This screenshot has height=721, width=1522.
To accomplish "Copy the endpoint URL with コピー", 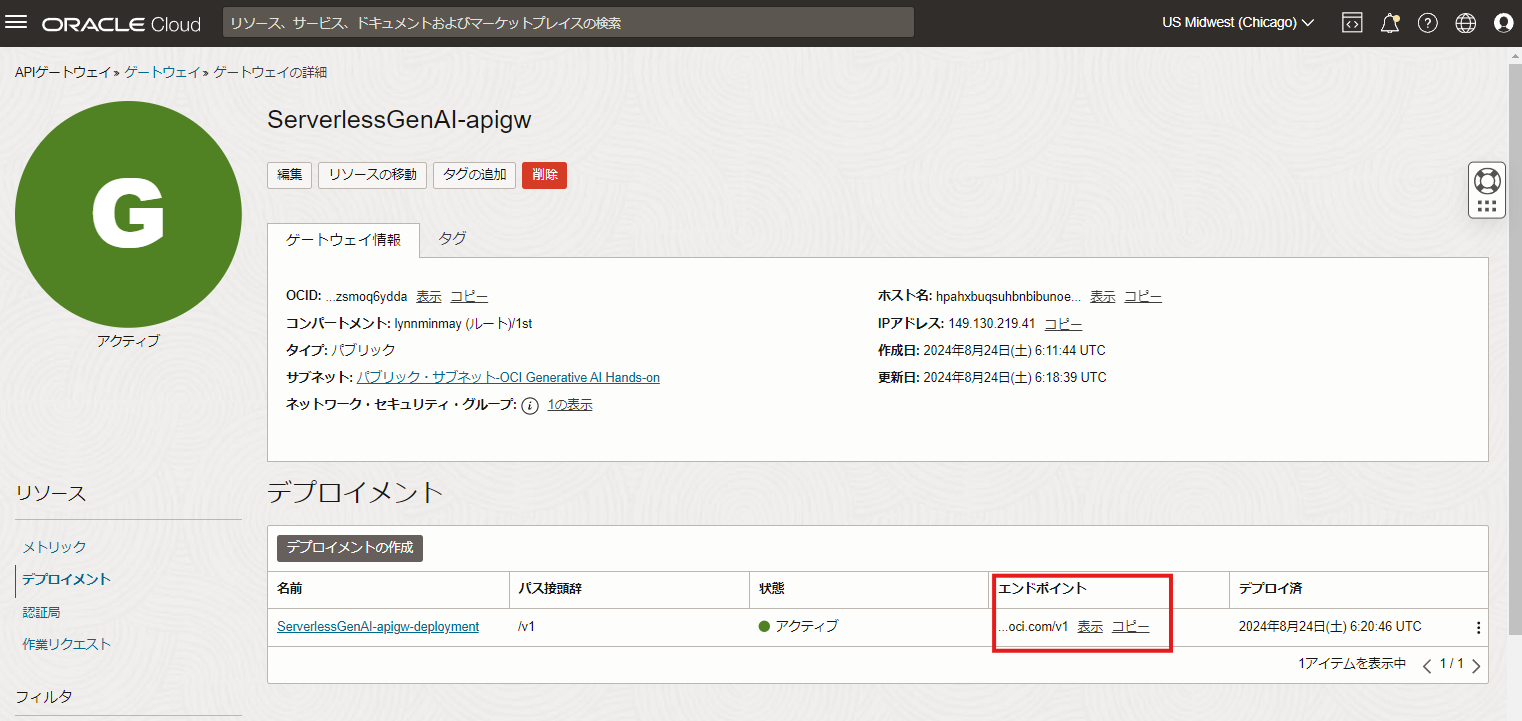I will (1131, 627).
